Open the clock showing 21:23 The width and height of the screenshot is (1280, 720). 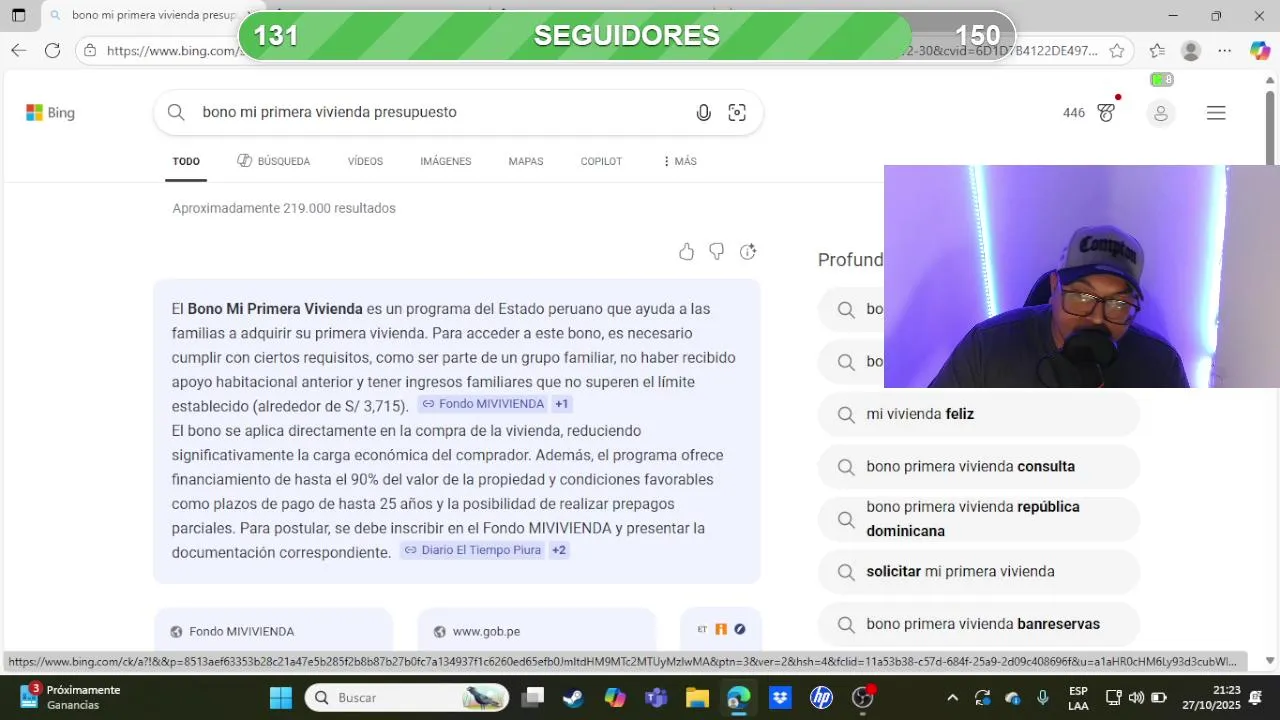1211,697
